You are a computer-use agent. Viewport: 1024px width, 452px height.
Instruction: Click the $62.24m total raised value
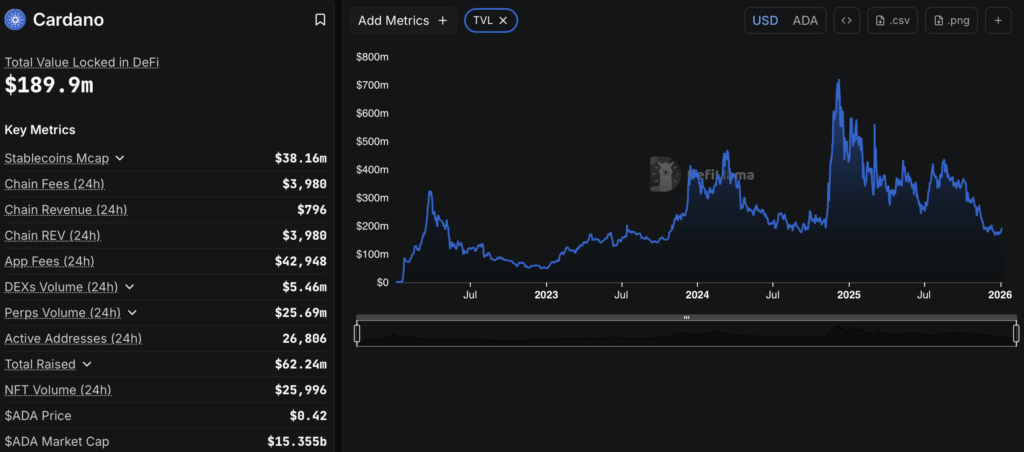coord(300,364)
